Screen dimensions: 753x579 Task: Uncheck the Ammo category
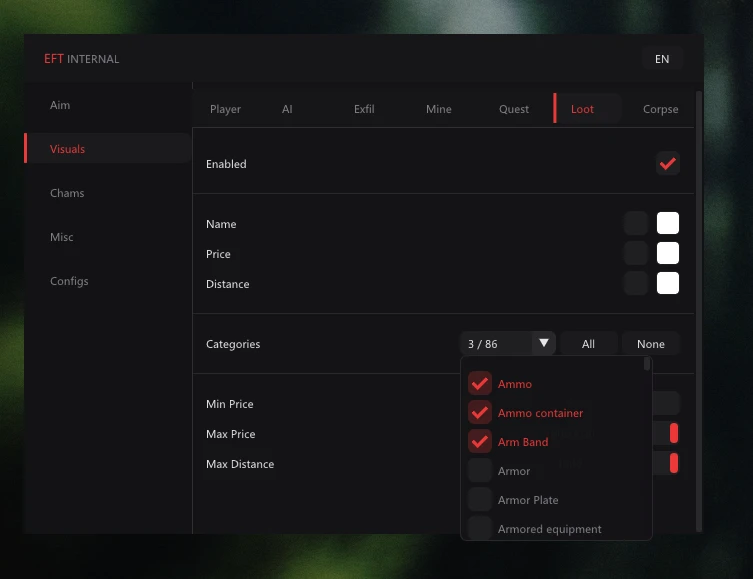[x=480, y=384]
